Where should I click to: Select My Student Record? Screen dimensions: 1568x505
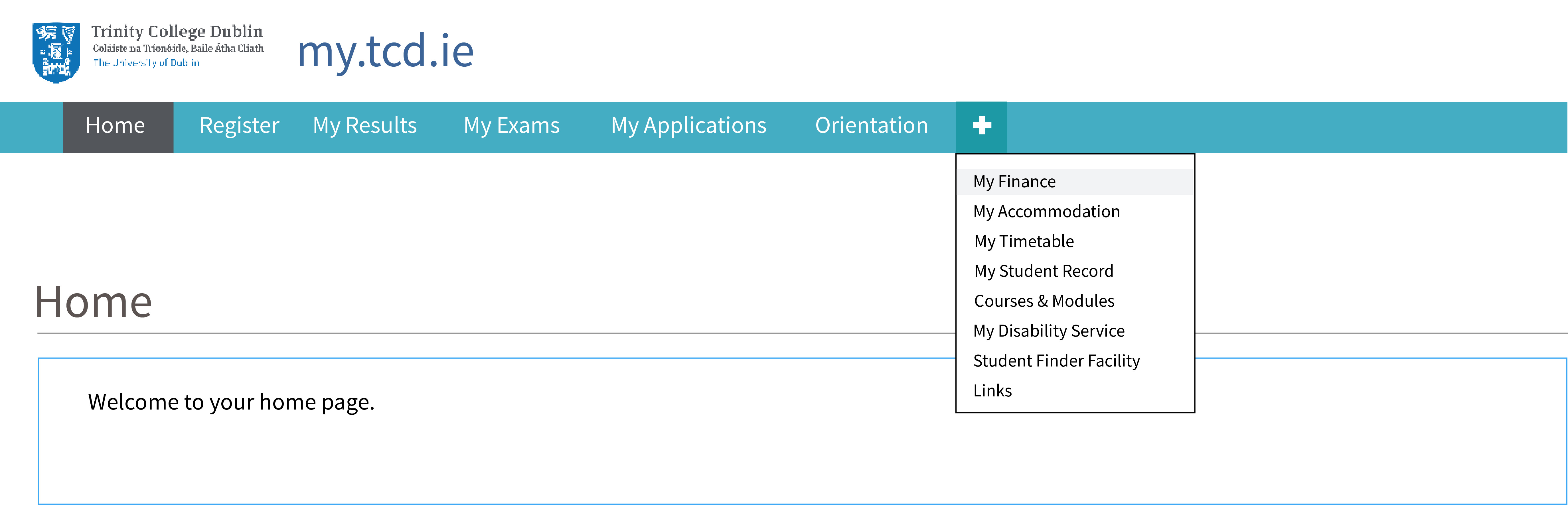(x=1043, y=271)
